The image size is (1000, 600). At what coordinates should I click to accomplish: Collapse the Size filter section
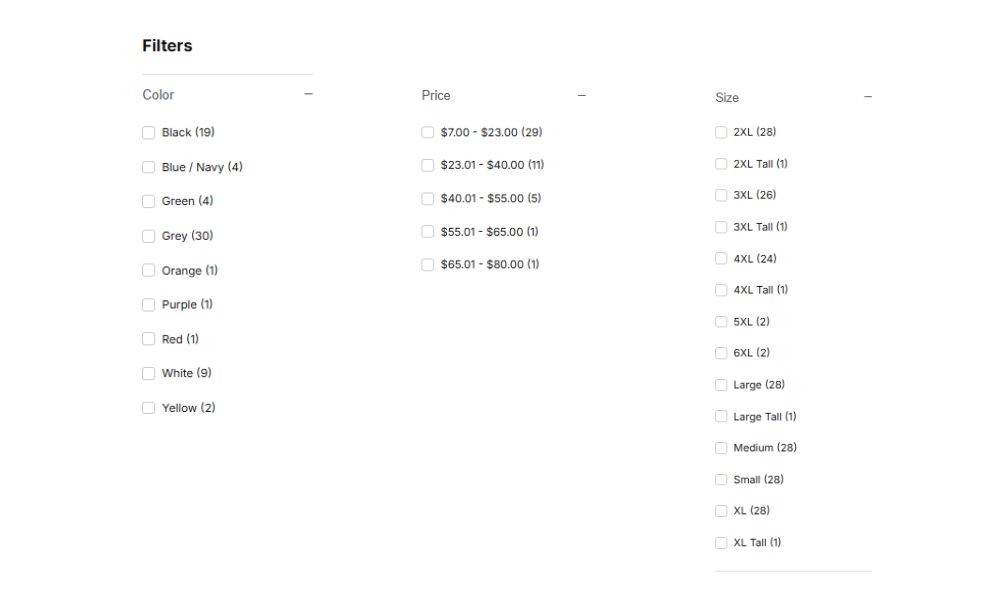[x=867, y=97]
